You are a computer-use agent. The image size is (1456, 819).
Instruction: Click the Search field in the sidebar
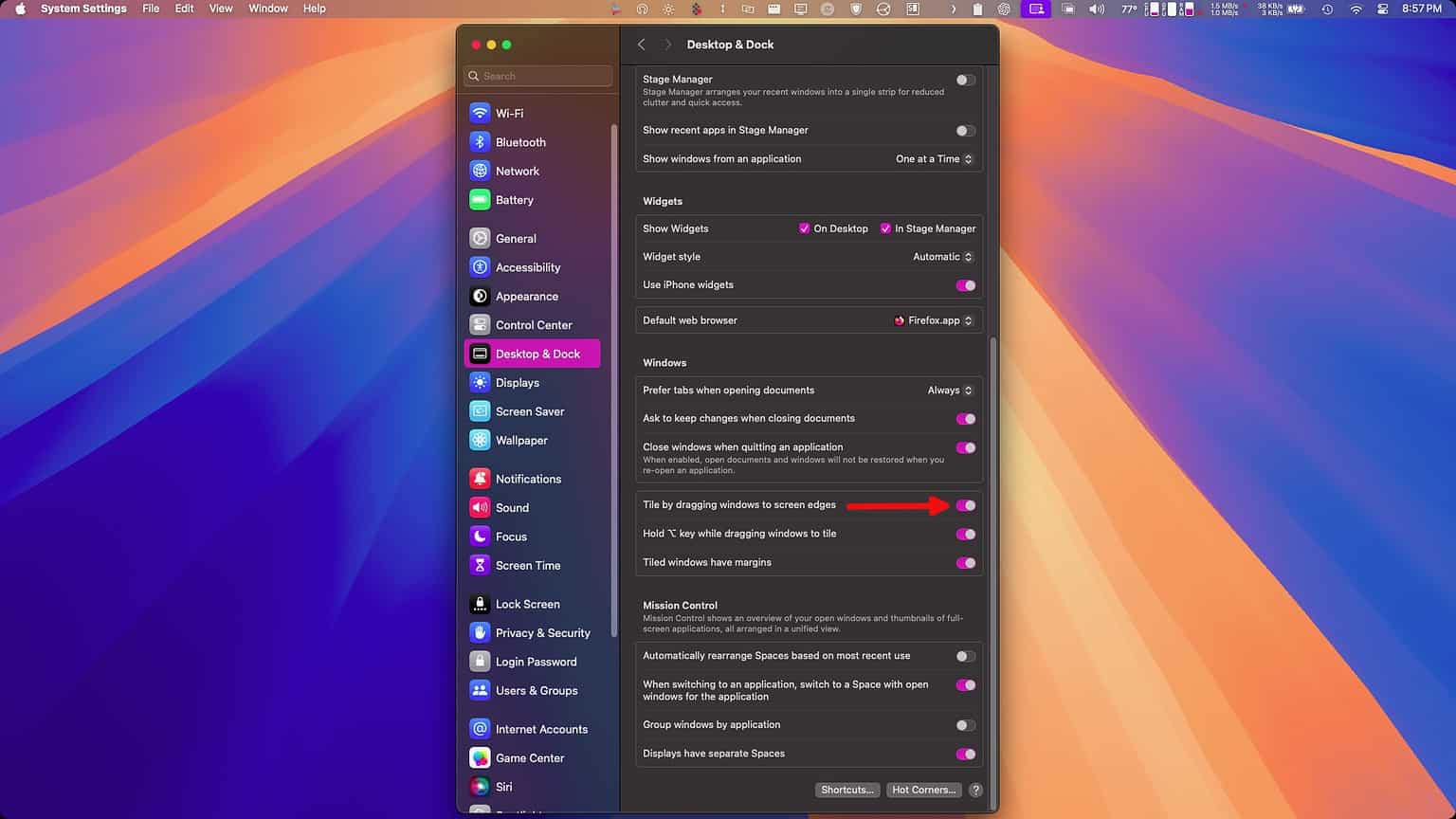pyautogui.click(x=537, y=75)
